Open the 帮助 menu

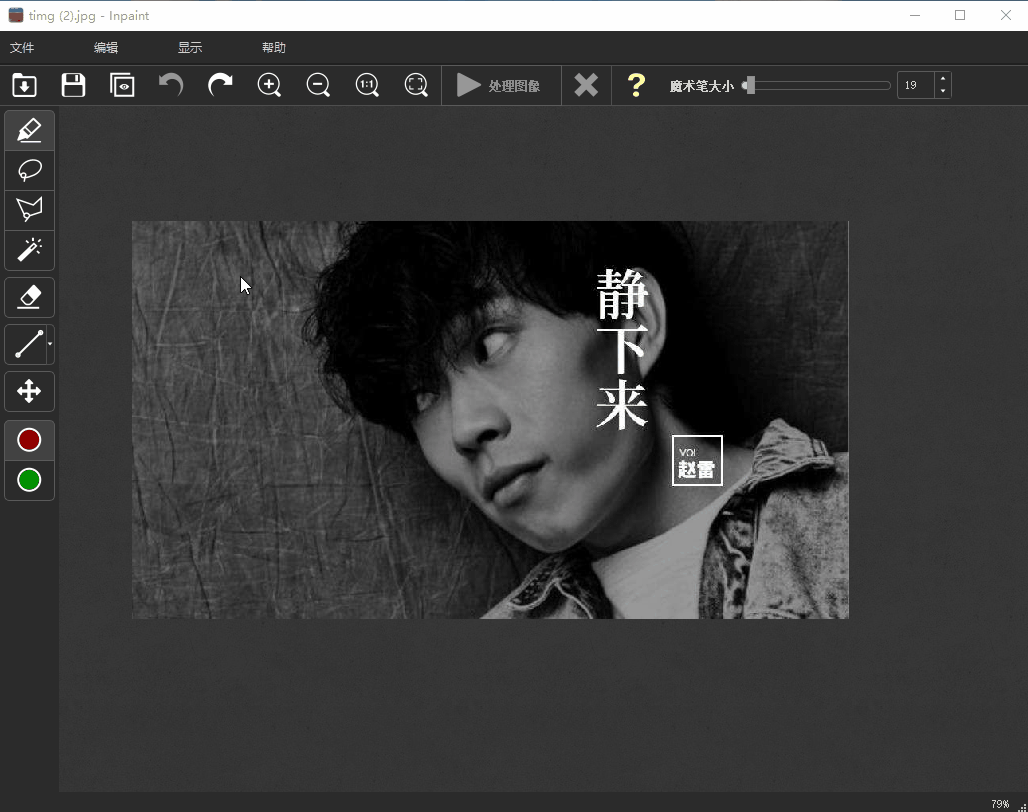[273, 48]
